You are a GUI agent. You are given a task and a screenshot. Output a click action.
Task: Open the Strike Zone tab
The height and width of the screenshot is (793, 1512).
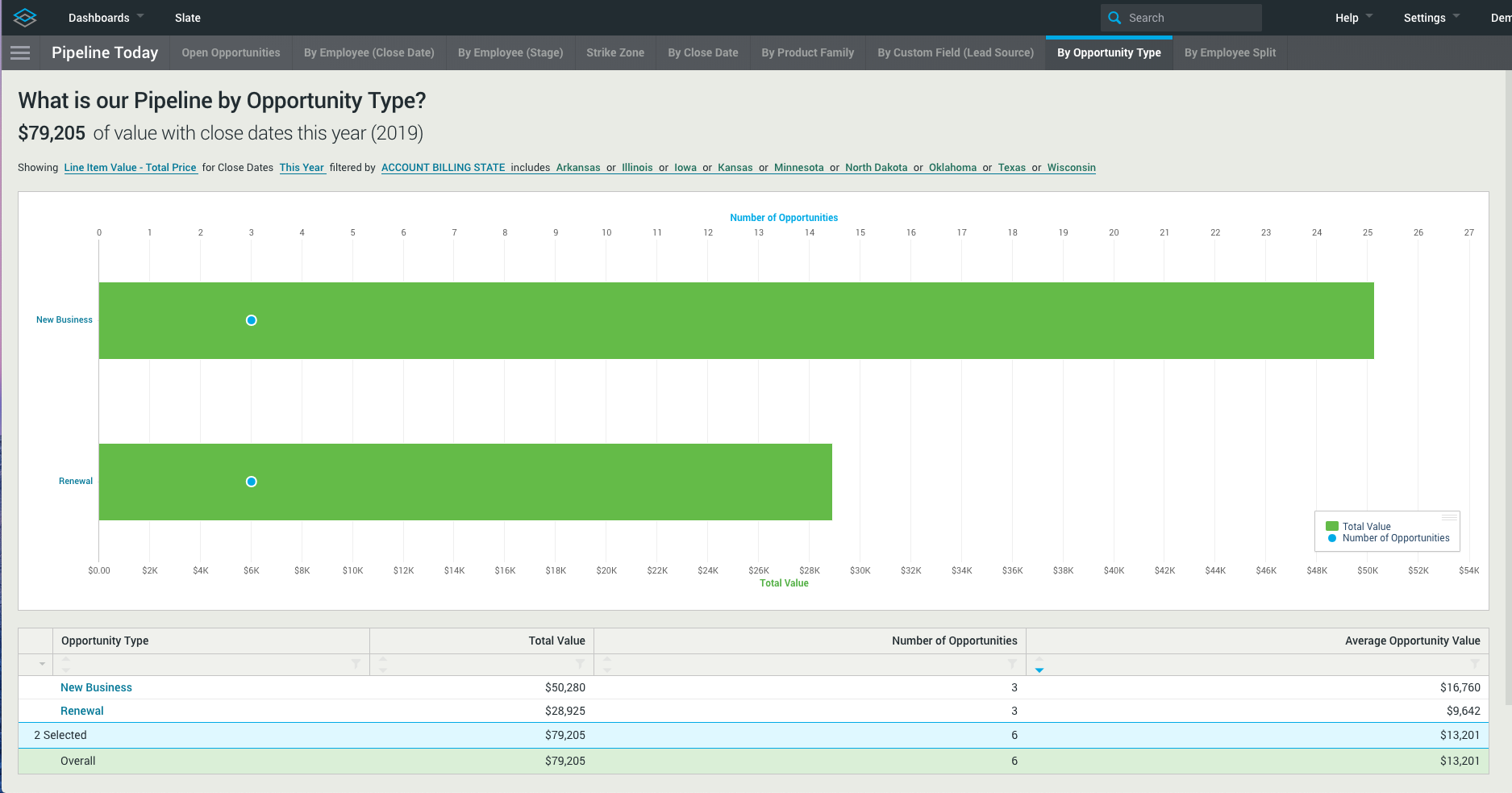point(615,52)
